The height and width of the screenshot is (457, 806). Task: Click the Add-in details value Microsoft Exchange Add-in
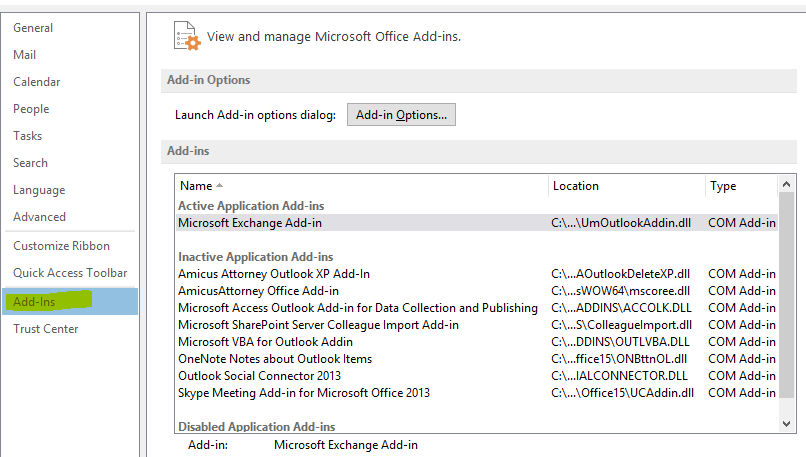[346, 445]
